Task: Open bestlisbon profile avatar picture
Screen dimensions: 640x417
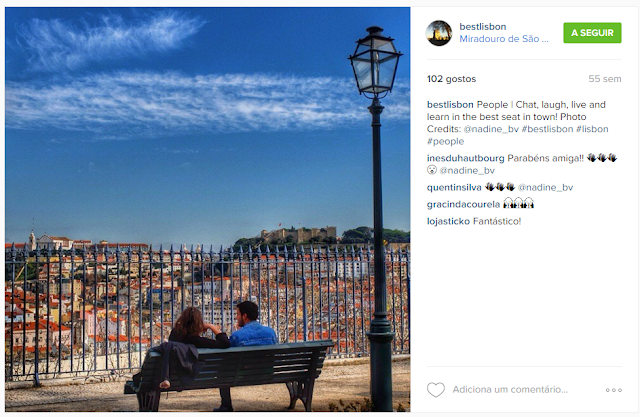Action: coord(439,33)
